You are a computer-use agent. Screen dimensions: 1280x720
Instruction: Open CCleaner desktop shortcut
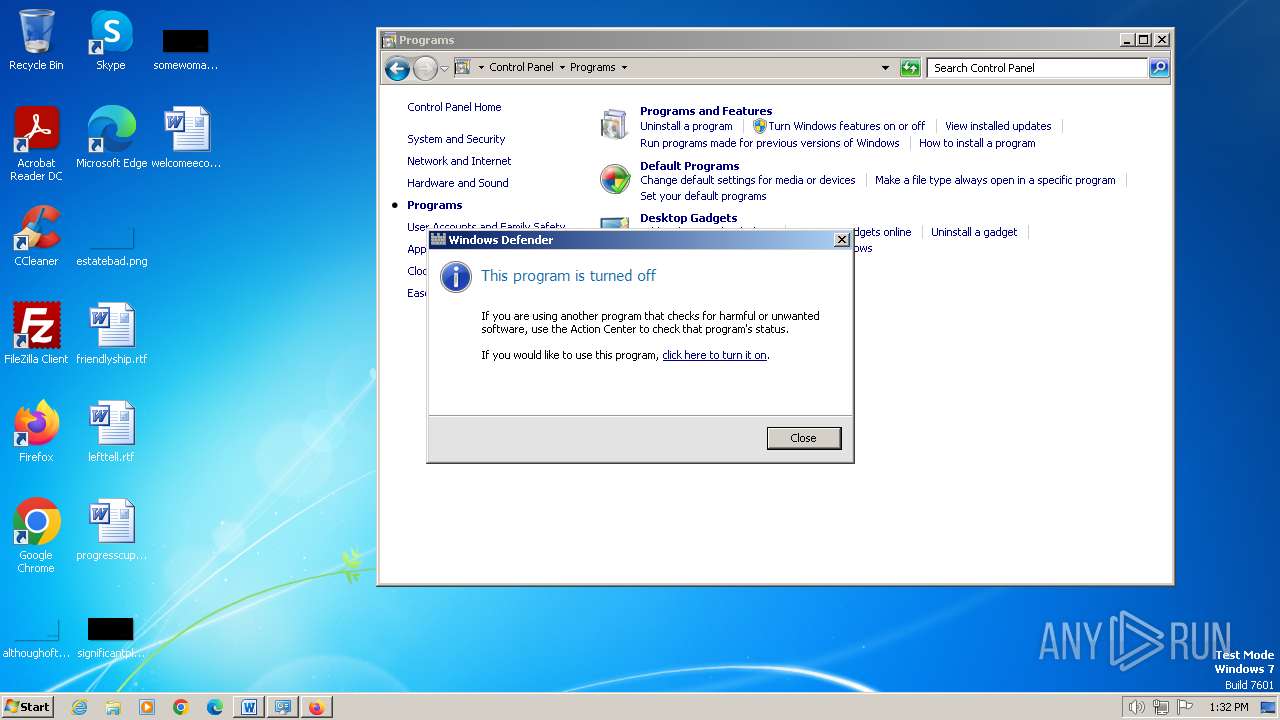(36, 236)
